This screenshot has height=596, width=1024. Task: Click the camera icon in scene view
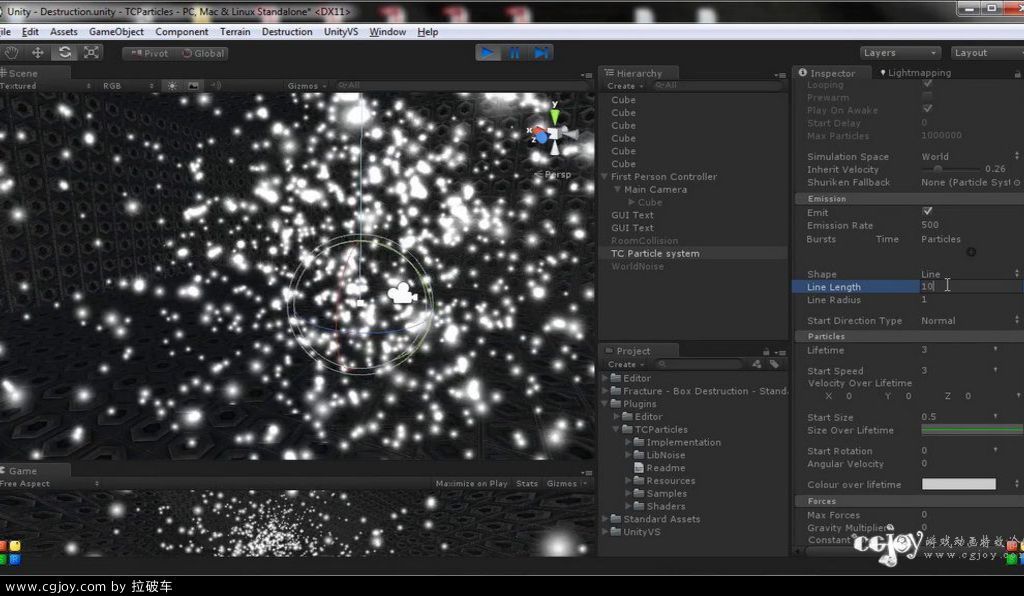(x=402, y=293)
